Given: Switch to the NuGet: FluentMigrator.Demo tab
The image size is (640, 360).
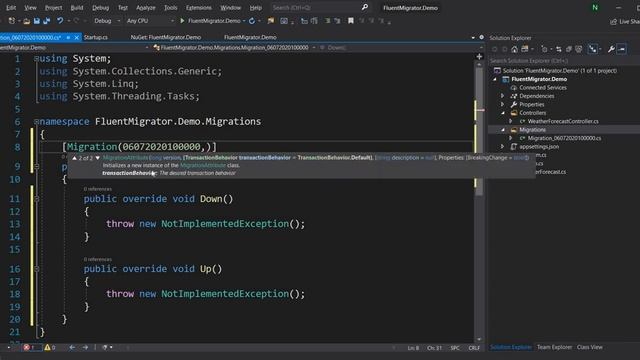Looking at the screenshot, I should pos(166,37).
